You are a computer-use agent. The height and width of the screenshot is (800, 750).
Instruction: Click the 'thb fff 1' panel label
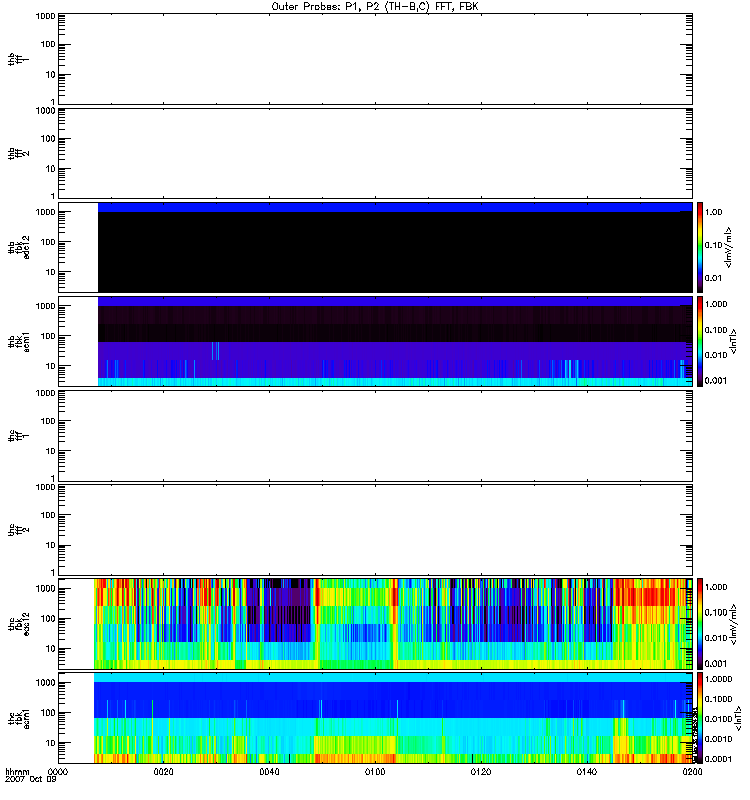tap(18, 59)
